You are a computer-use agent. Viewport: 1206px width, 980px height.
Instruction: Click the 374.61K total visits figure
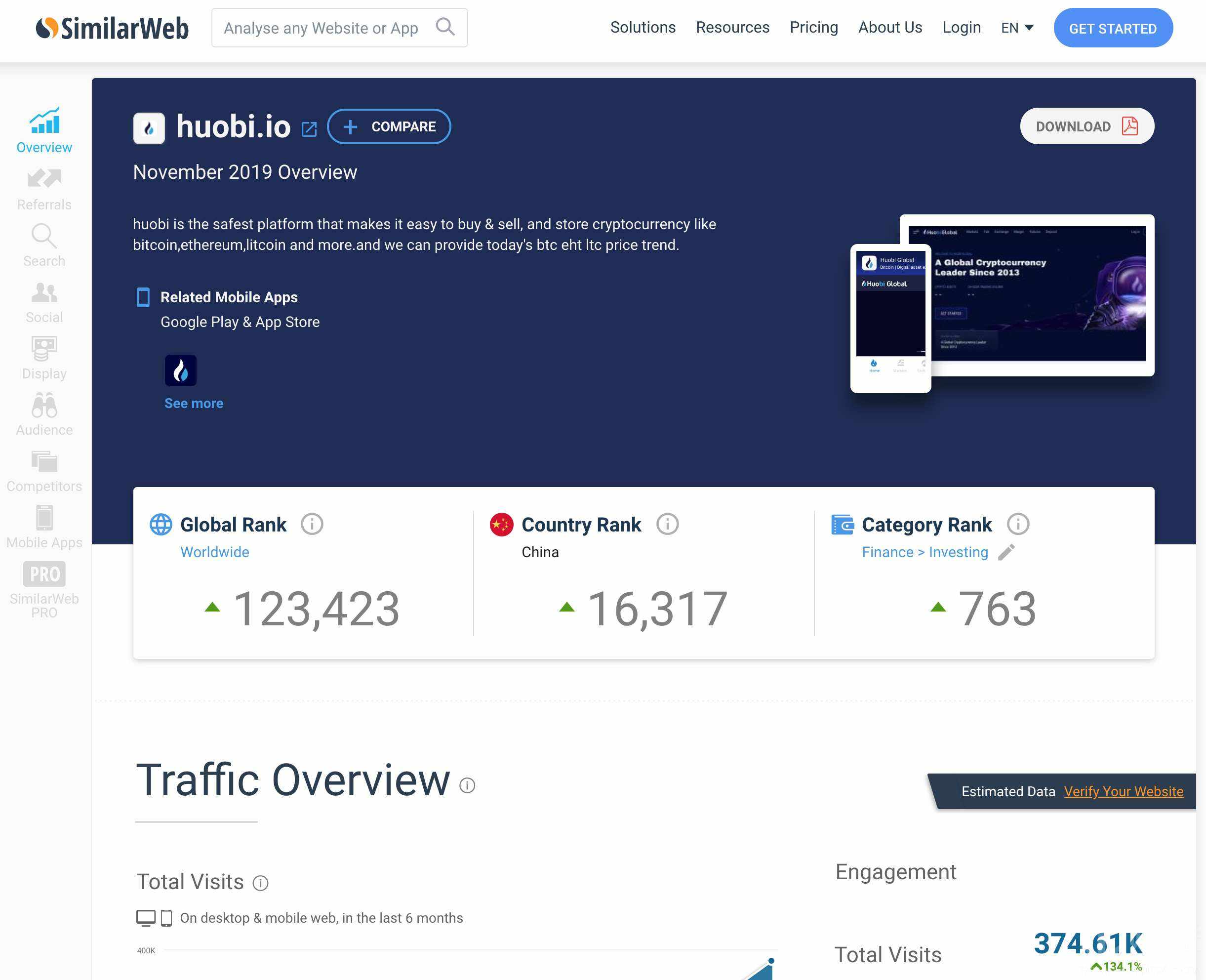[1087, 943]
